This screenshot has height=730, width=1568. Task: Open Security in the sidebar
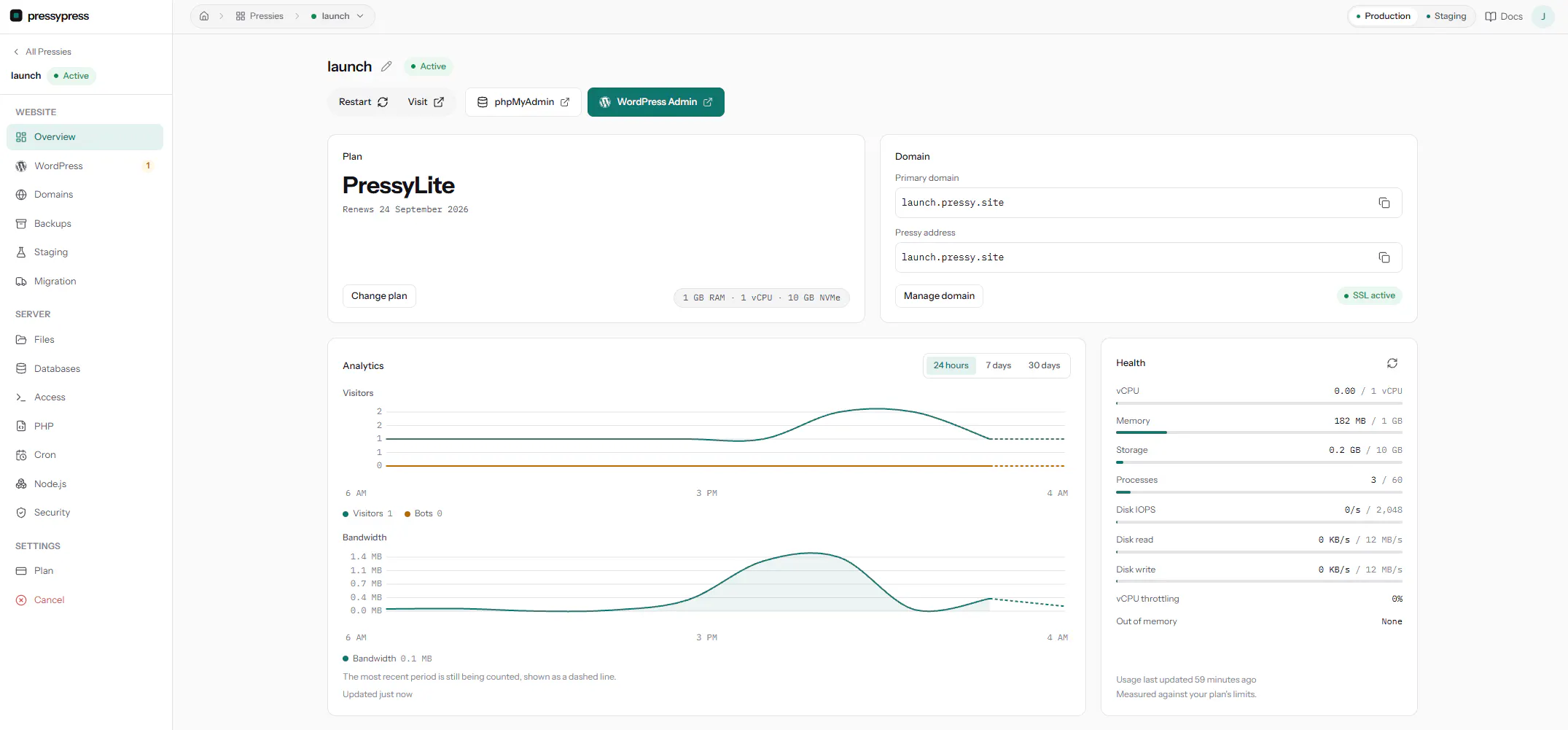click(85, 513)
